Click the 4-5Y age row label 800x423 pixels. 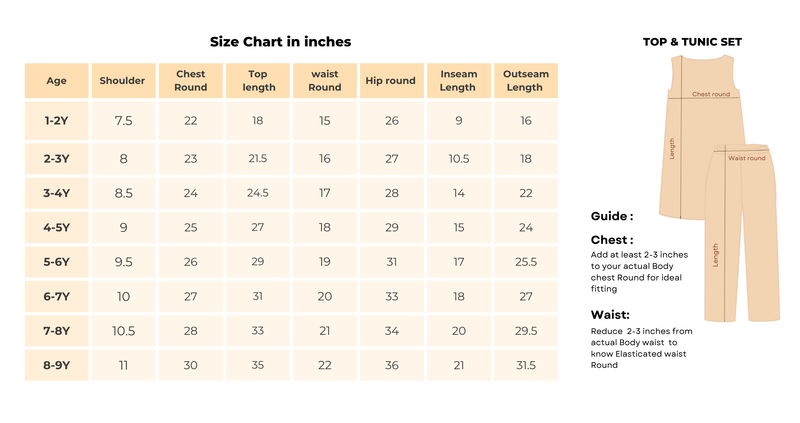(56, 228)
